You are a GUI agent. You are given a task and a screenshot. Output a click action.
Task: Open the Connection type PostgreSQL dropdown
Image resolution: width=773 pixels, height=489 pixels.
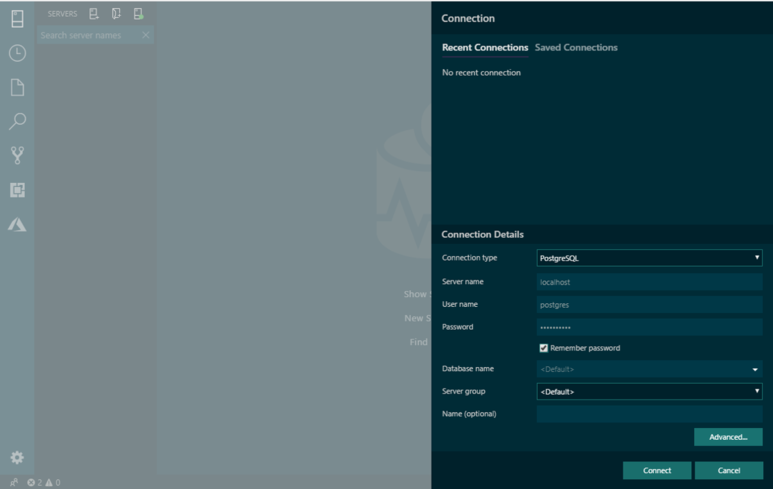tap(649, 258)
